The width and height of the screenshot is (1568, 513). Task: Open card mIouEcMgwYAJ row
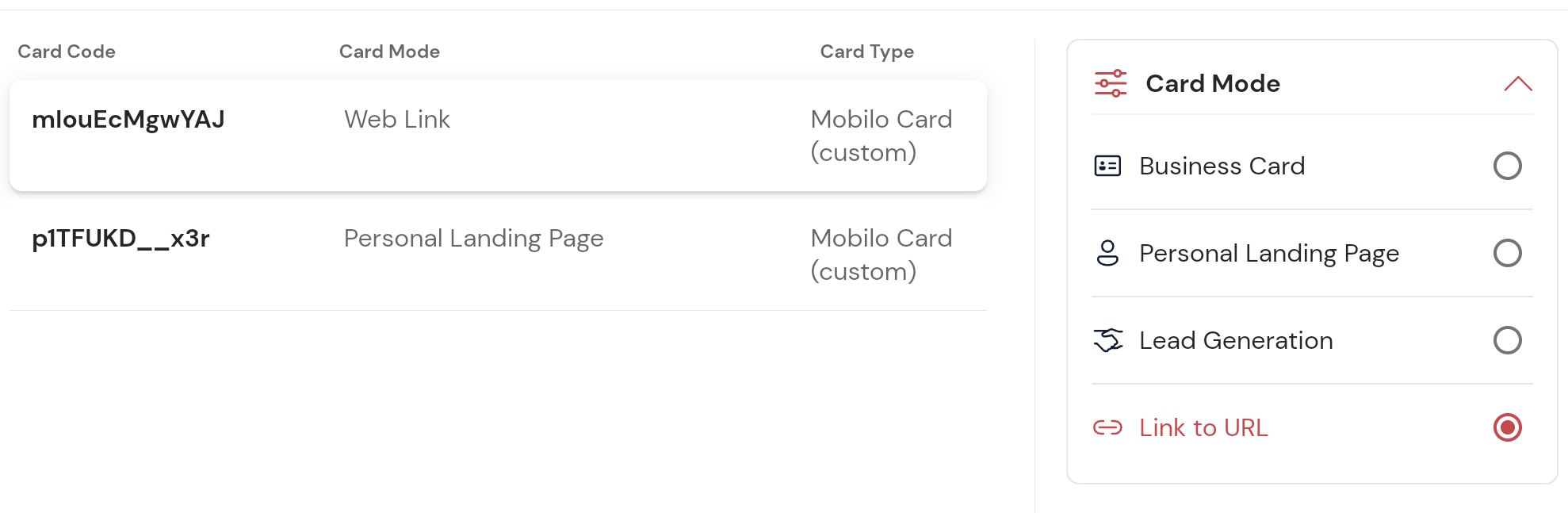pos(128,120)
